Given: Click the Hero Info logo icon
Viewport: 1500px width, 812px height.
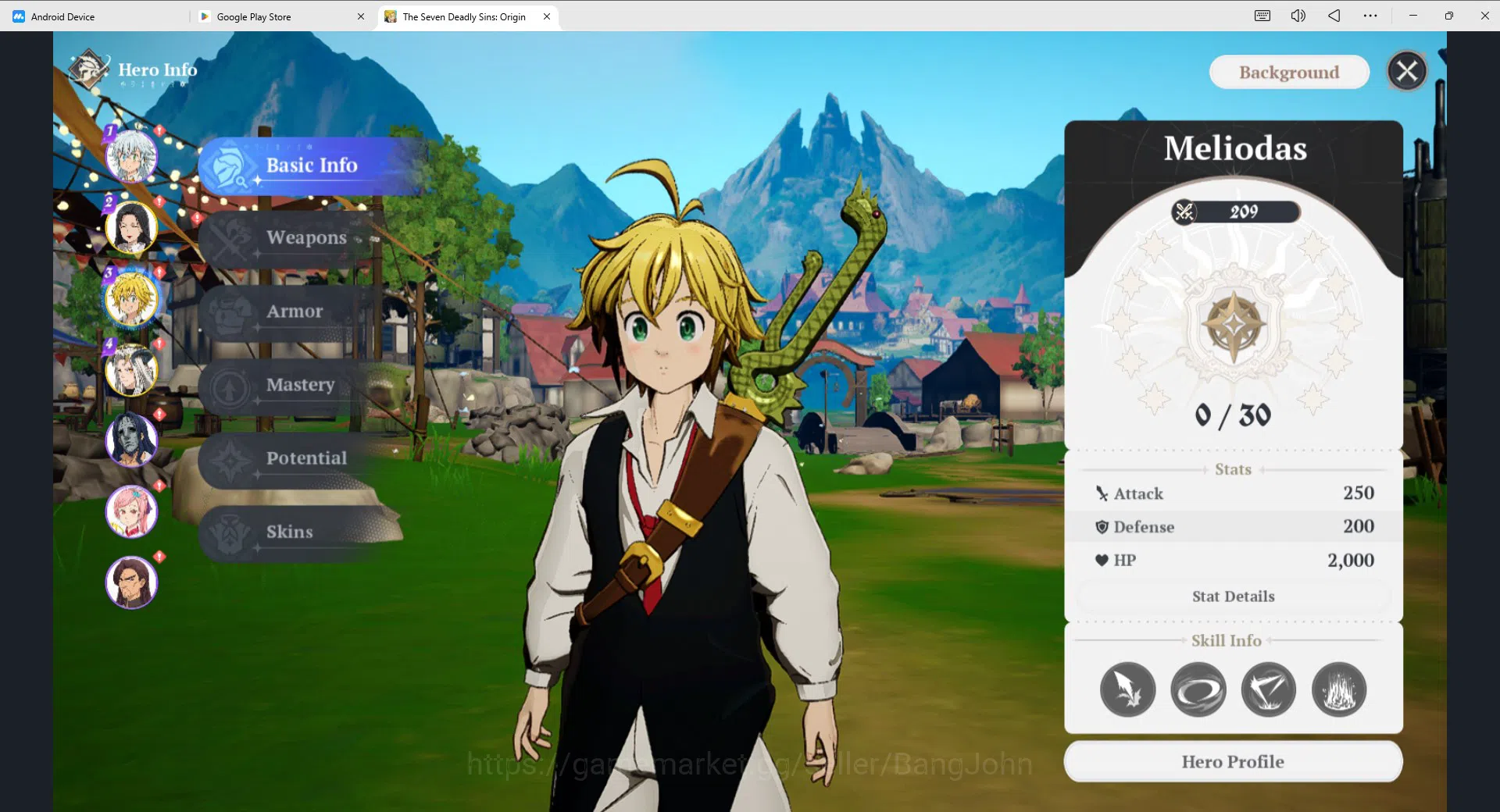Looking at the screenshot, I should [x=88, y=69].
